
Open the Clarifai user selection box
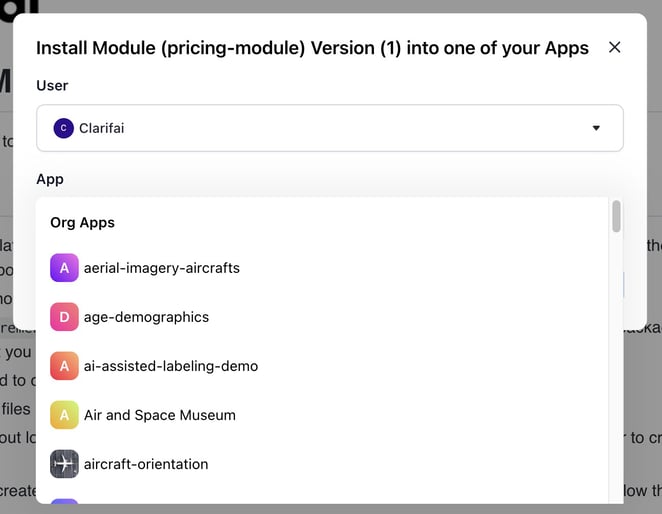click(x=330, y=128)
